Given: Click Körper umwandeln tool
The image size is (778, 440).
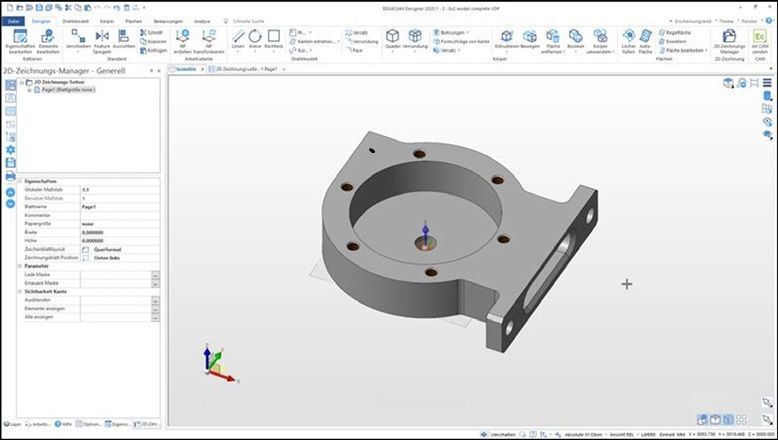Looking at the screenshot, I should tap(600, 42).
